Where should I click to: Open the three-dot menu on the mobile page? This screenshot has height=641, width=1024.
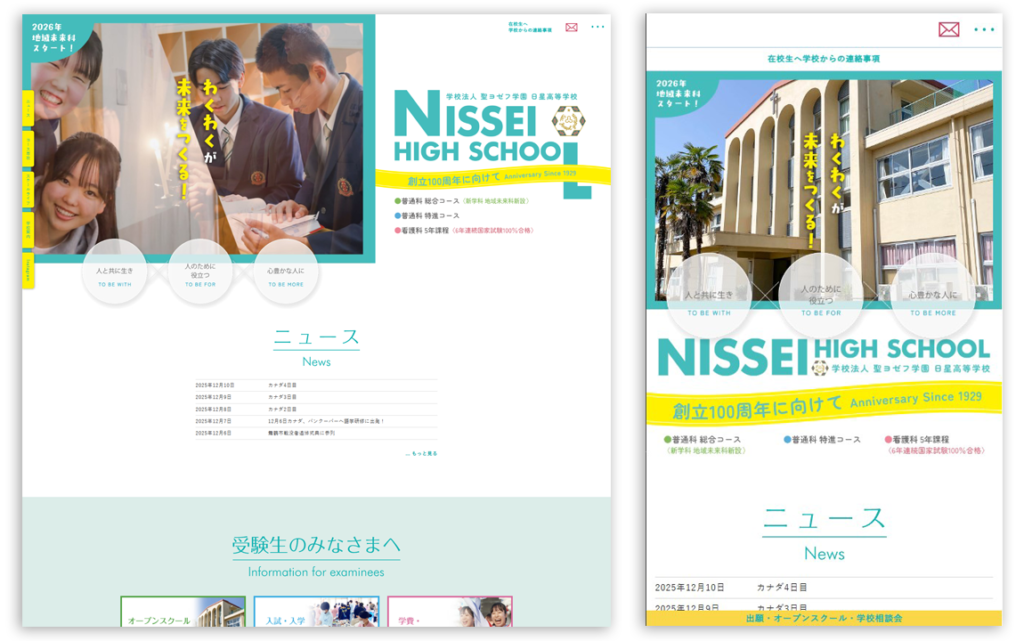coord(986,30)
